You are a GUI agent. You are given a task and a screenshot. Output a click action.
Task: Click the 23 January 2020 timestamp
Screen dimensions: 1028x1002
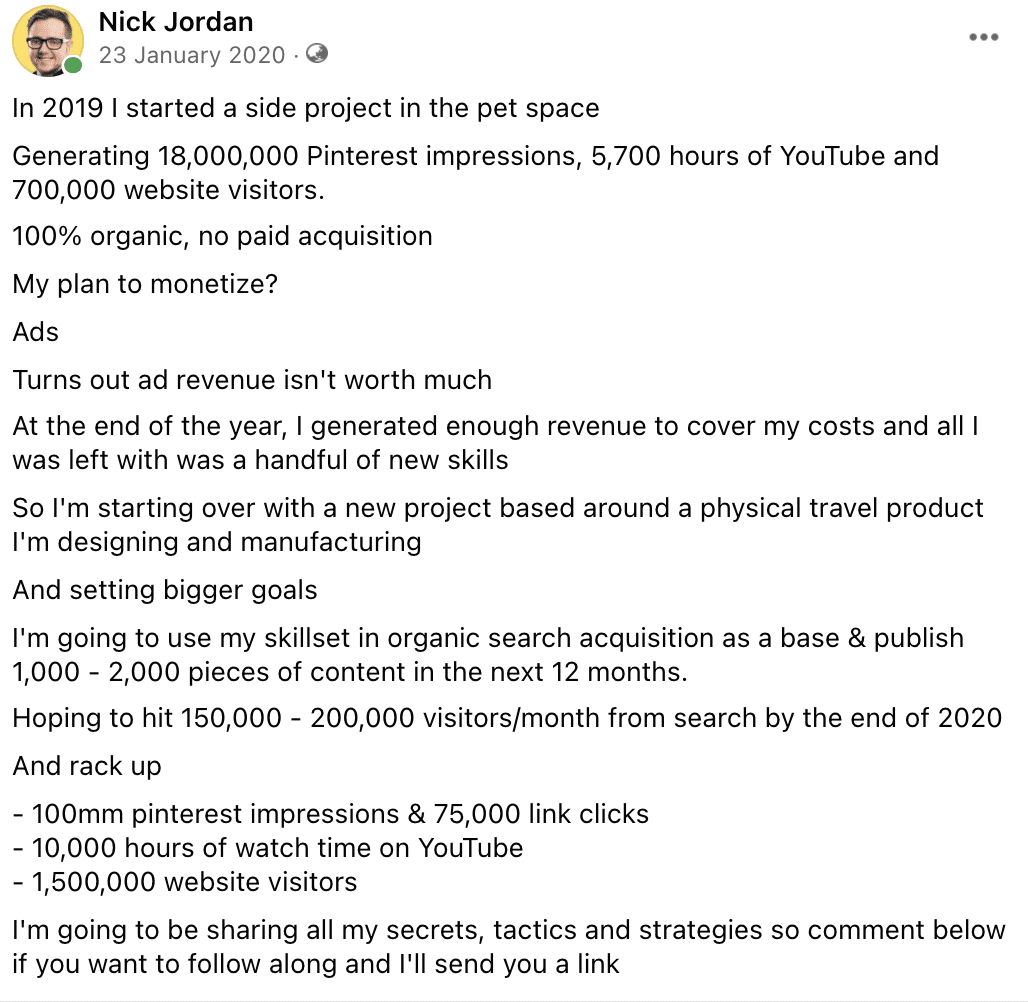click(192, 55)
